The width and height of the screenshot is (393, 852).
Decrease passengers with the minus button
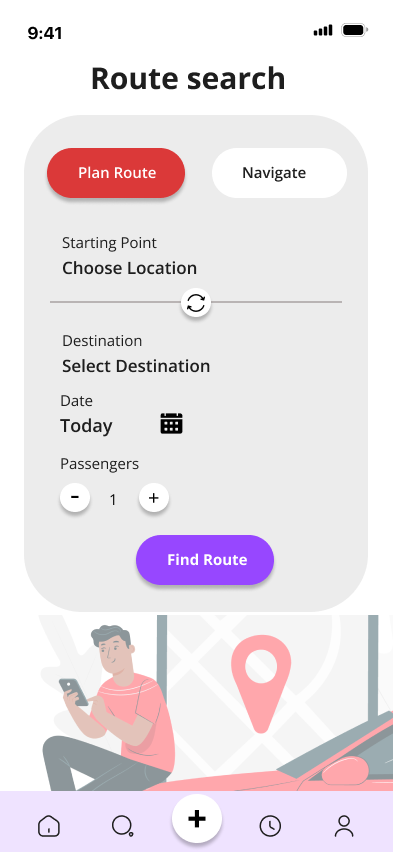pos(75,498)
